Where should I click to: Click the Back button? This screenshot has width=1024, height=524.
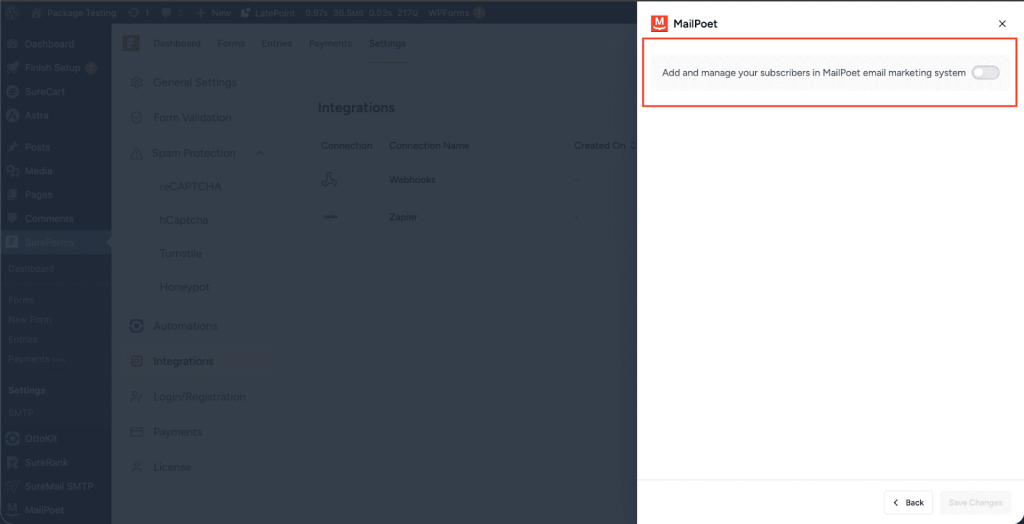pos(908,502)
